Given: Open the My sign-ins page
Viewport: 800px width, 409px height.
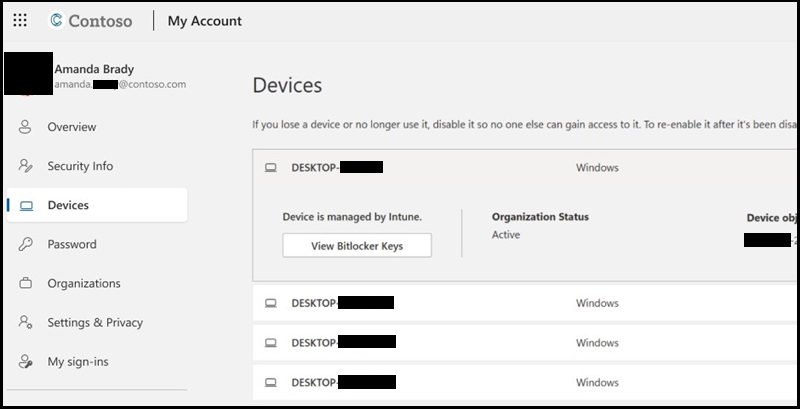Looking at the screenshot, I should pyautogui.click(x=80, y=361).
